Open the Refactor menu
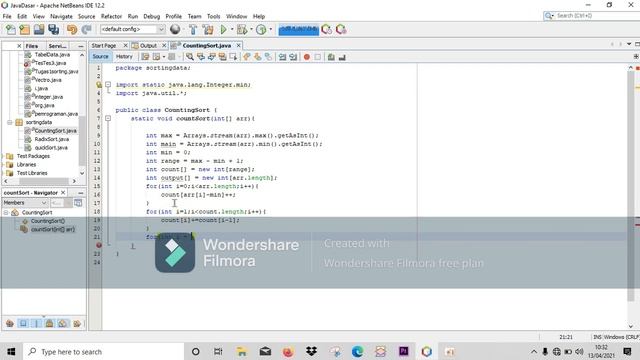Screen dimensions: 640x360 click(111, 16)
